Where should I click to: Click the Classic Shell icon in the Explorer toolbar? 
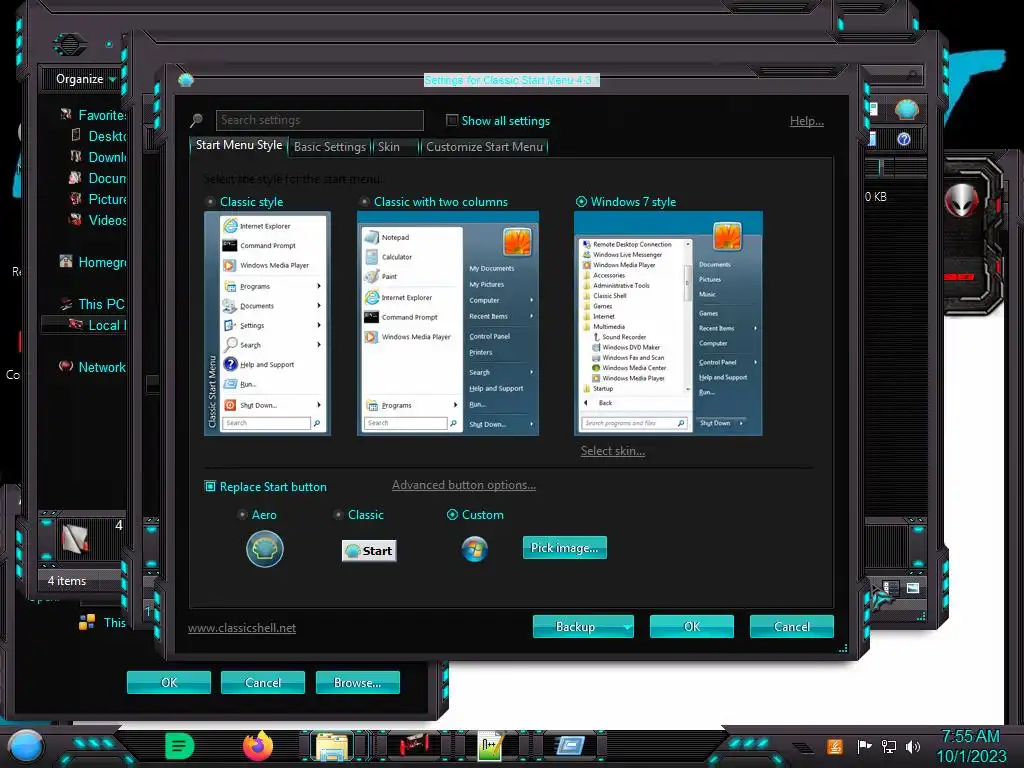[906, 109]
